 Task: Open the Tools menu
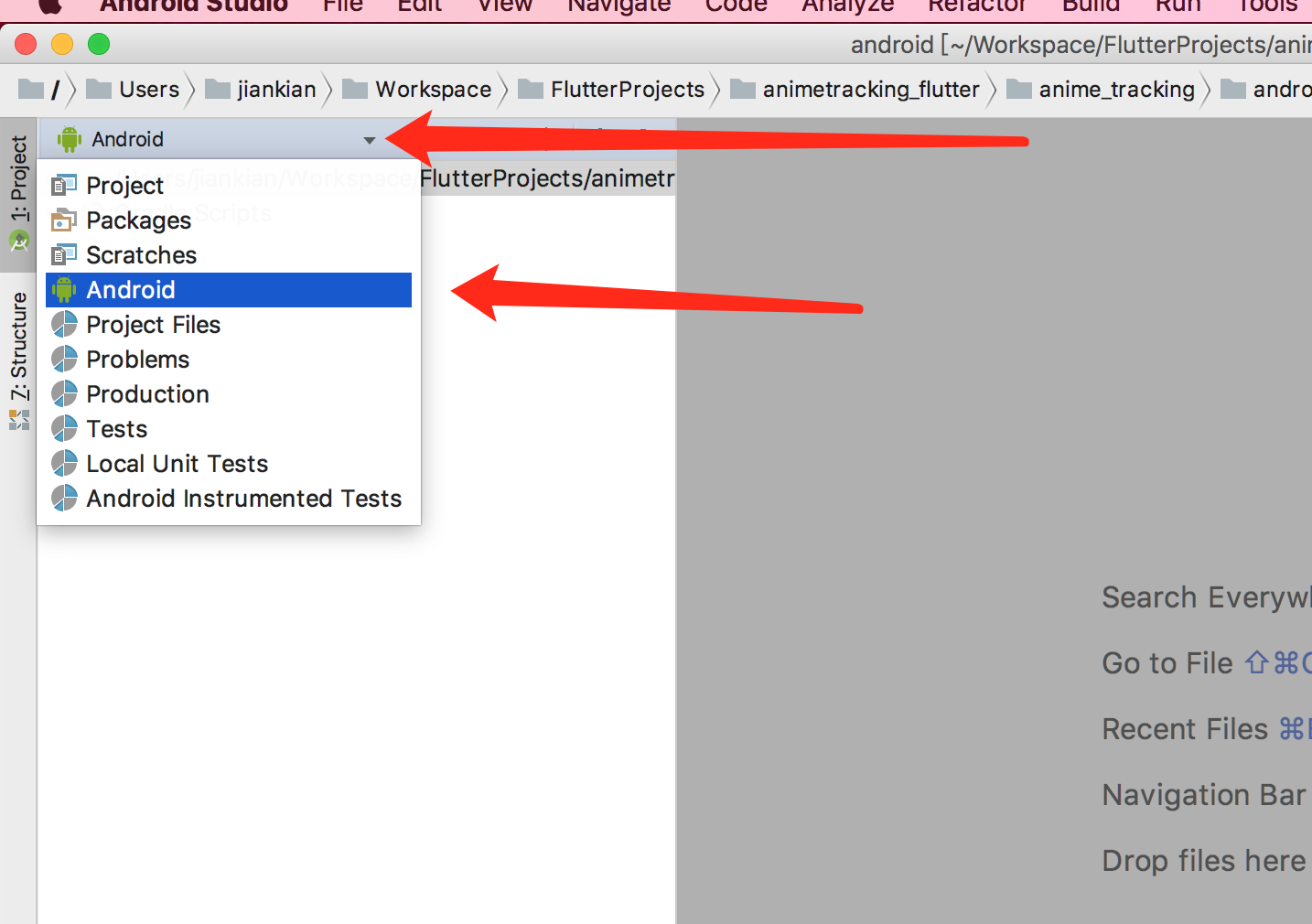pyautogui.click(x=1267, y=5)
